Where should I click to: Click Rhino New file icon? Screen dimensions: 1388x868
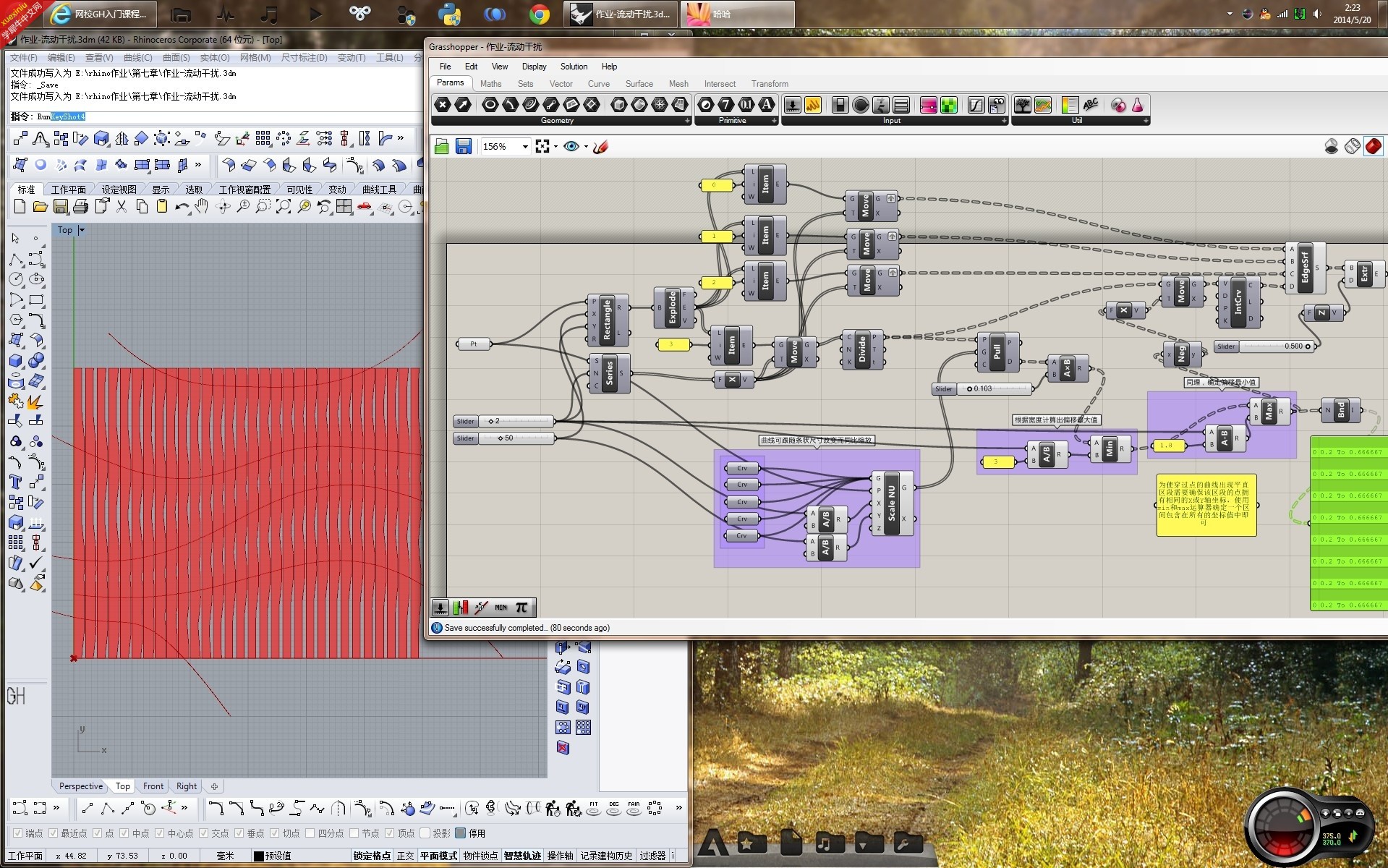(20, 207)
